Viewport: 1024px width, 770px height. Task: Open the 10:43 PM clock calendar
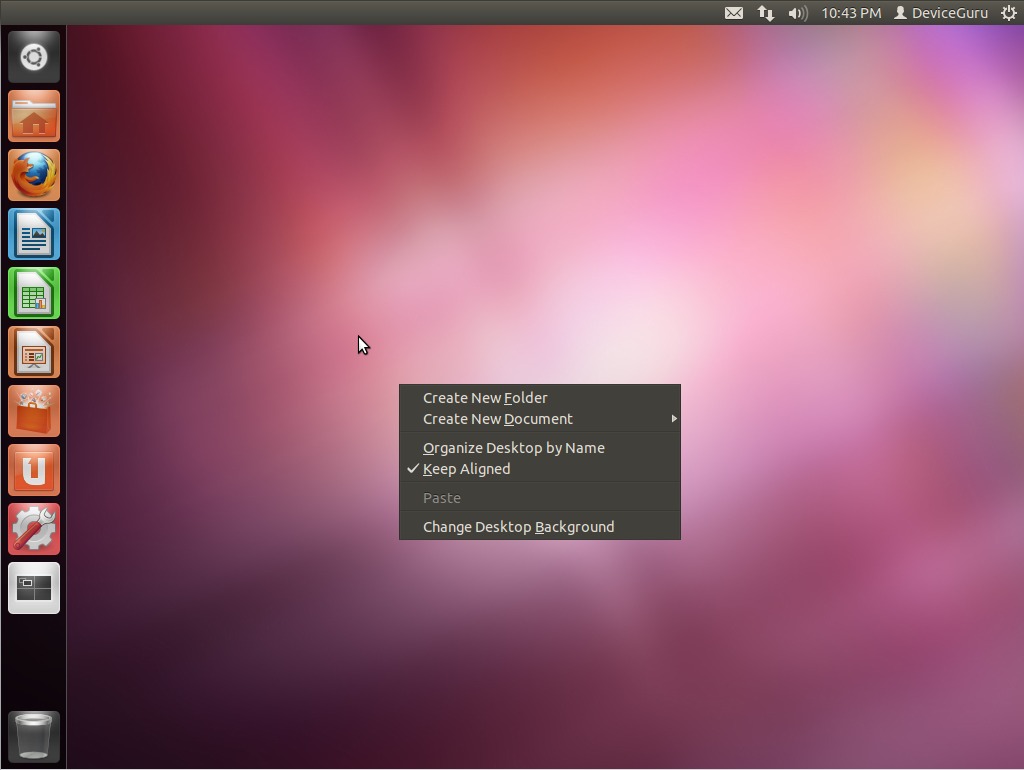(851, 13)
